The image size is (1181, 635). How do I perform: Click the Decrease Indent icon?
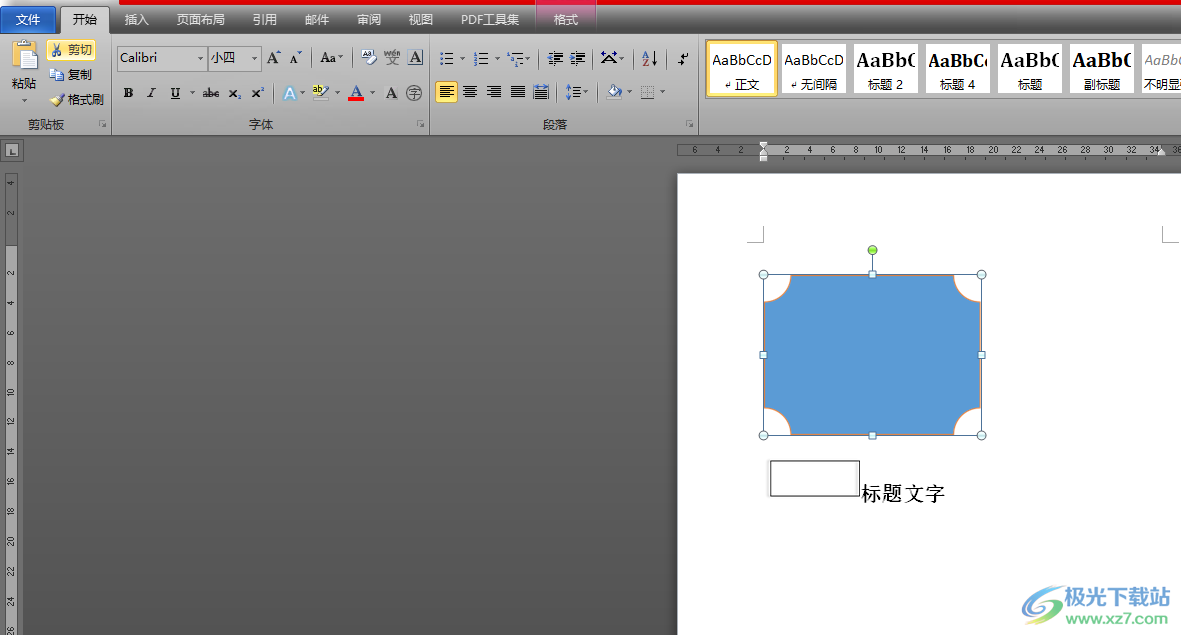(555, 58)
